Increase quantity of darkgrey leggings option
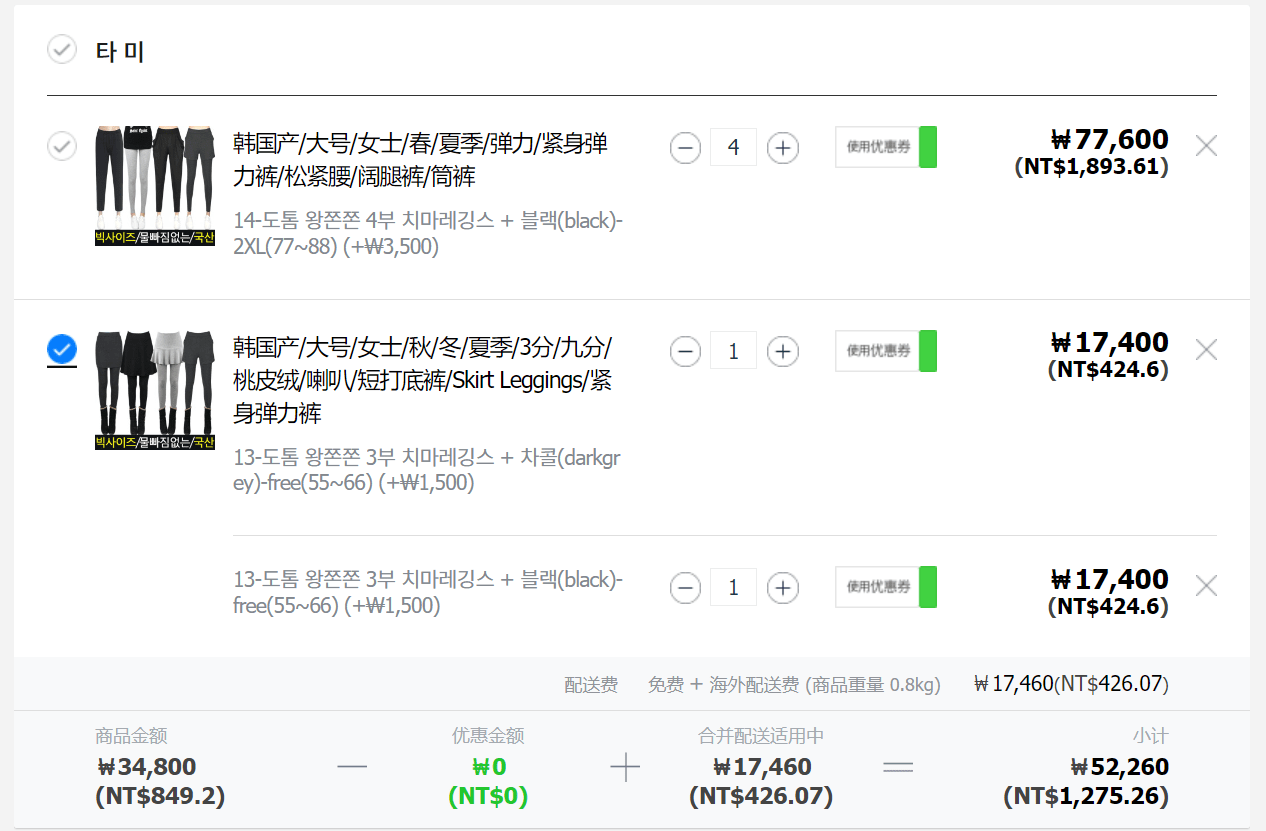The height and width of the screenshot is (831, 1266). click(x=783, y=351)
